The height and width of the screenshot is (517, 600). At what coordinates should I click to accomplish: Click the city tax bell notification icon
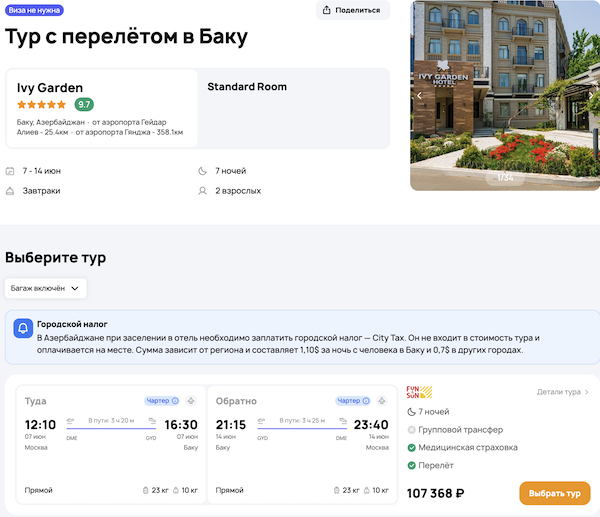[23, 329]
